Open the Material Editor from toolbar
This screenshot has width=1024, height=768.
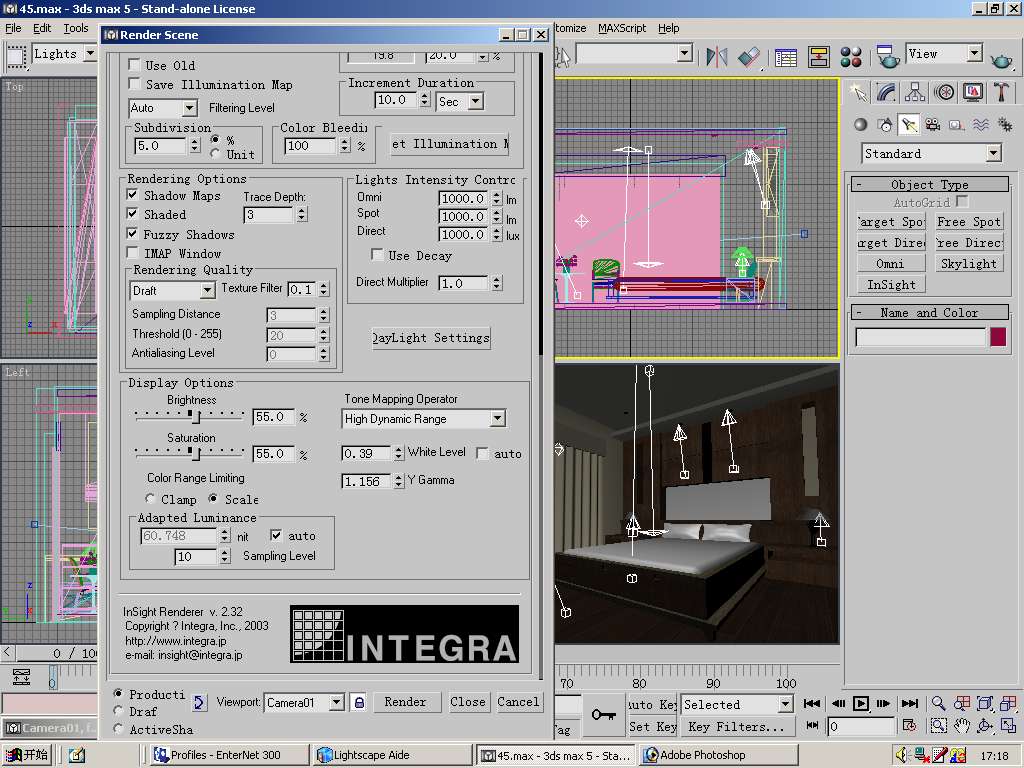point(851,56)
